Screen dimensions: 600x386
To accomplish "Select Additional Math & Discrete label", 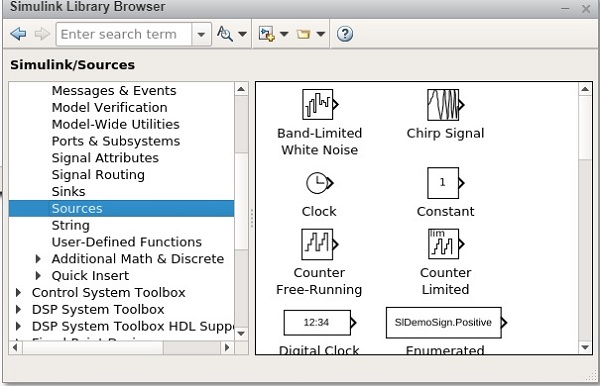I will [138, 259].
